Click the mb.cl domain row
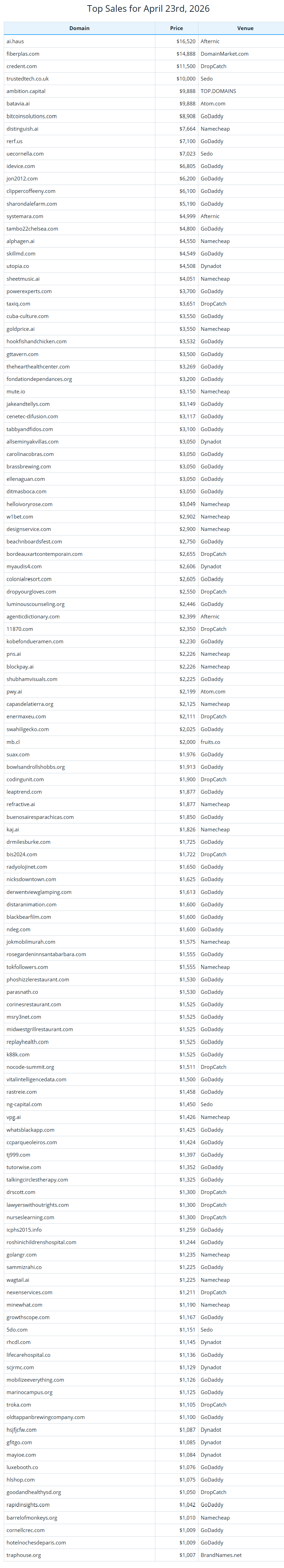The image size is (284, 1568). coord(144,741)
